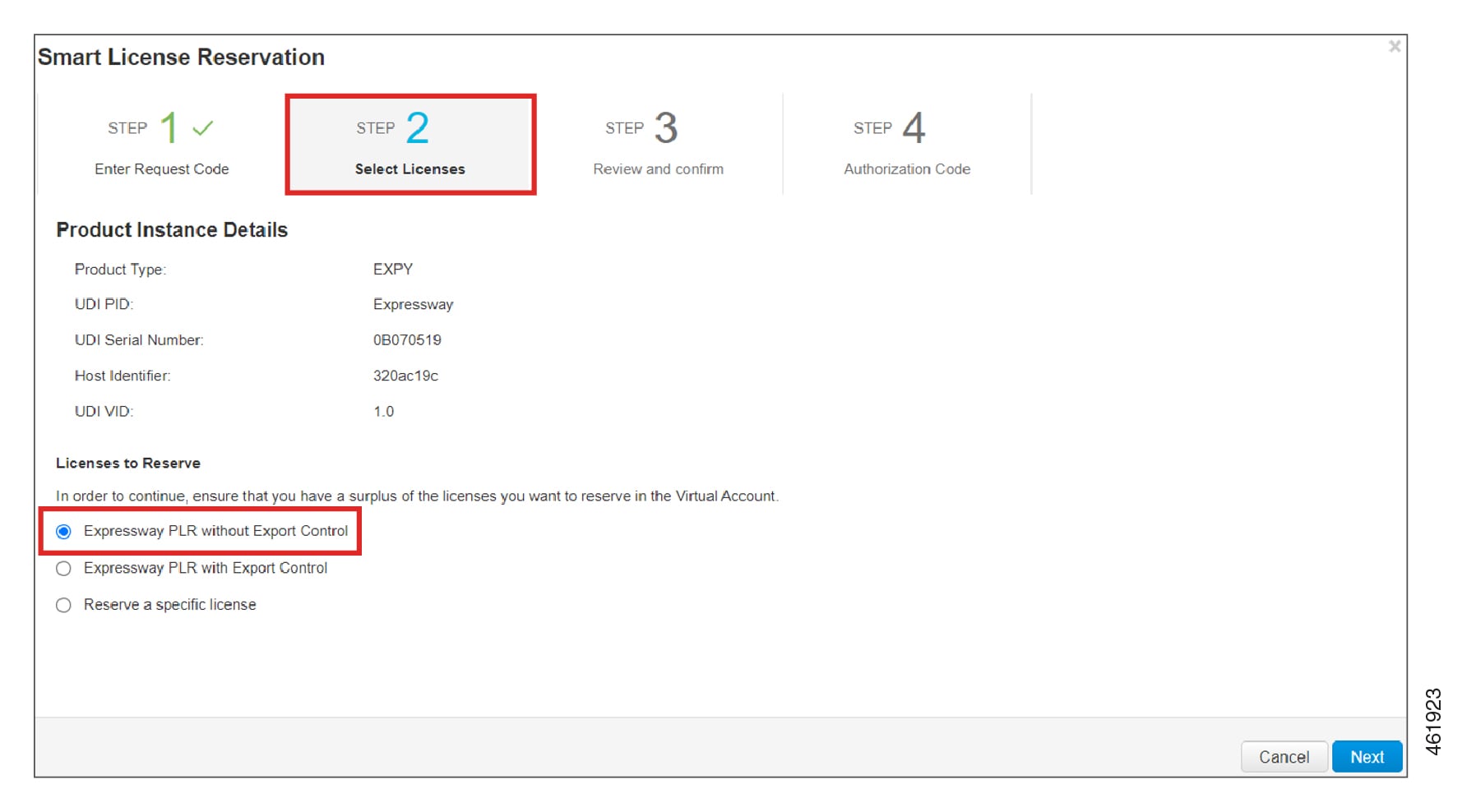The image size is (1476, 812).
Task: Select the serial number 0B070519
Action: 407,340
